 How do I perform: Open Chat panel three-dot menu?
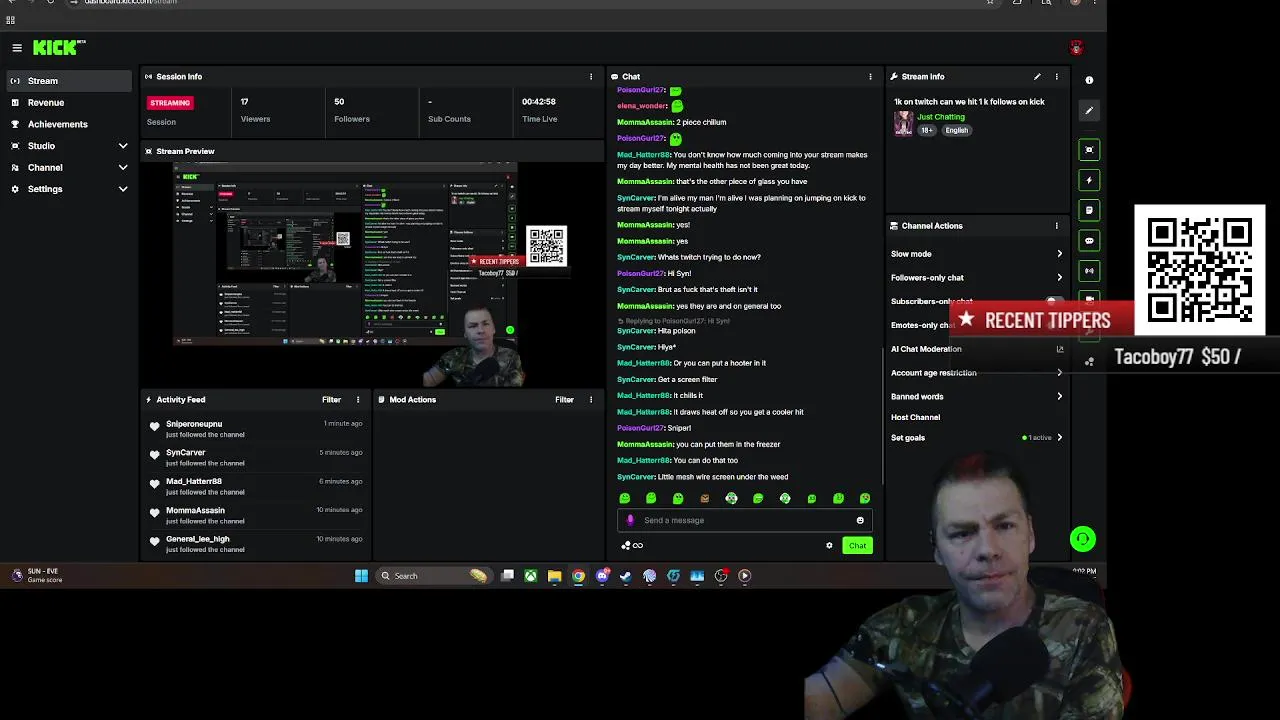click(x=870, y=76)
